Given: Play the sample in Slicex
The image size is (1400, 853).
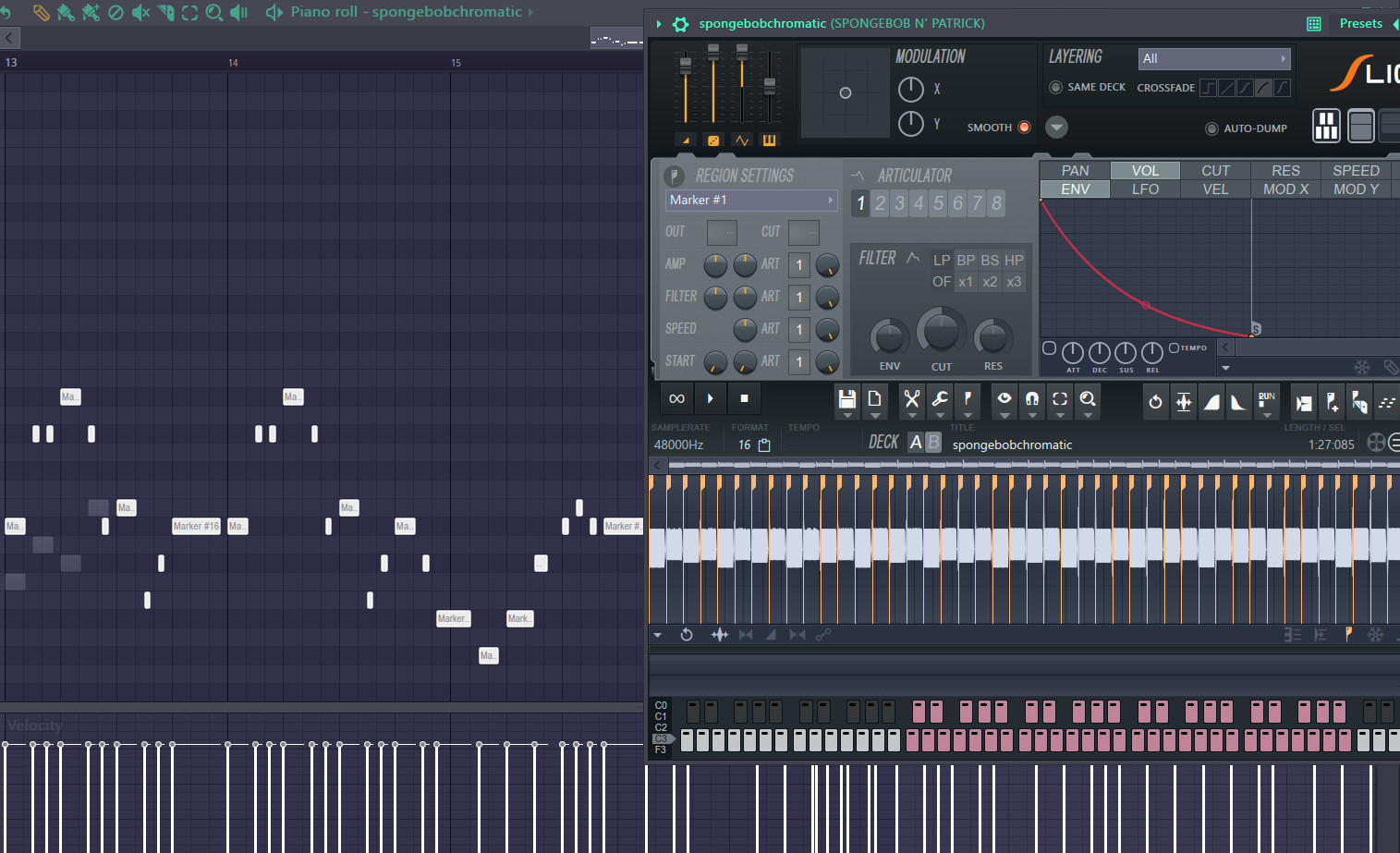Looking at the screenshot, I should tap(711, 398).
